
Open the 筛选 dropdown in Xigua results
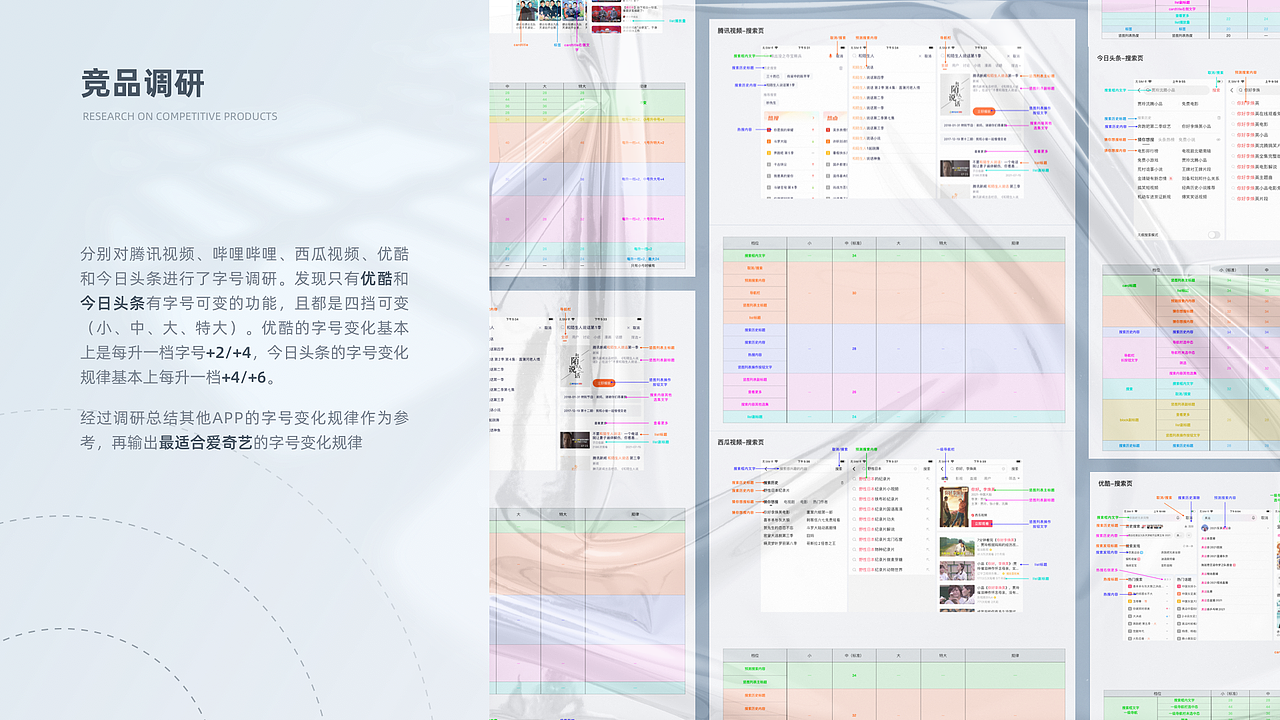(1014, 478)
